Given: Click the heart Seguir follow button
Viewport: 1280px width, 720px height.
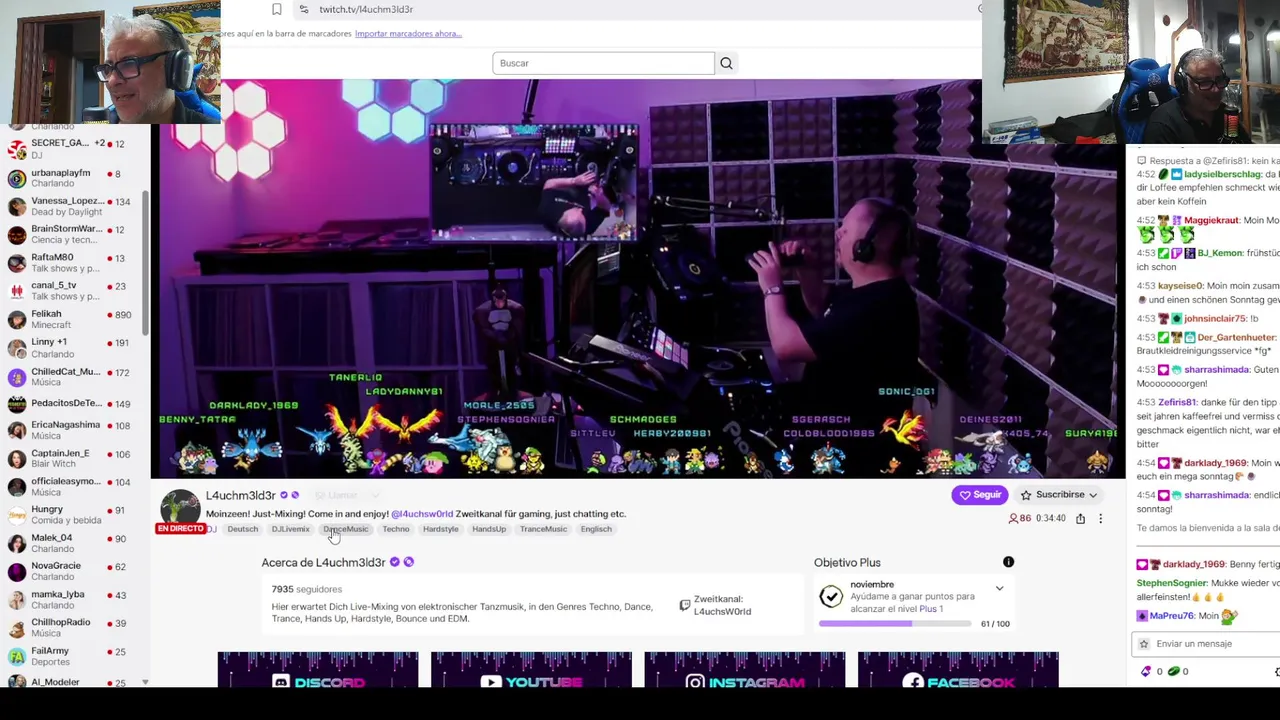Looking at the screenshot, I should pyautogui.click(x=979, y=495).
